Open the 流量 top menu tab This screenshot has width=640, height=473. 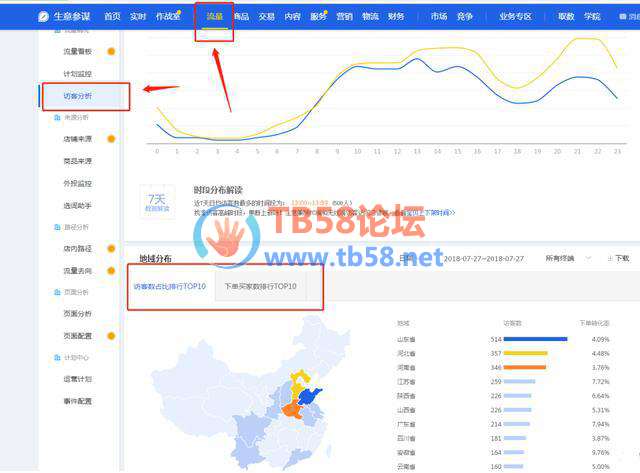tap(215, 17)
